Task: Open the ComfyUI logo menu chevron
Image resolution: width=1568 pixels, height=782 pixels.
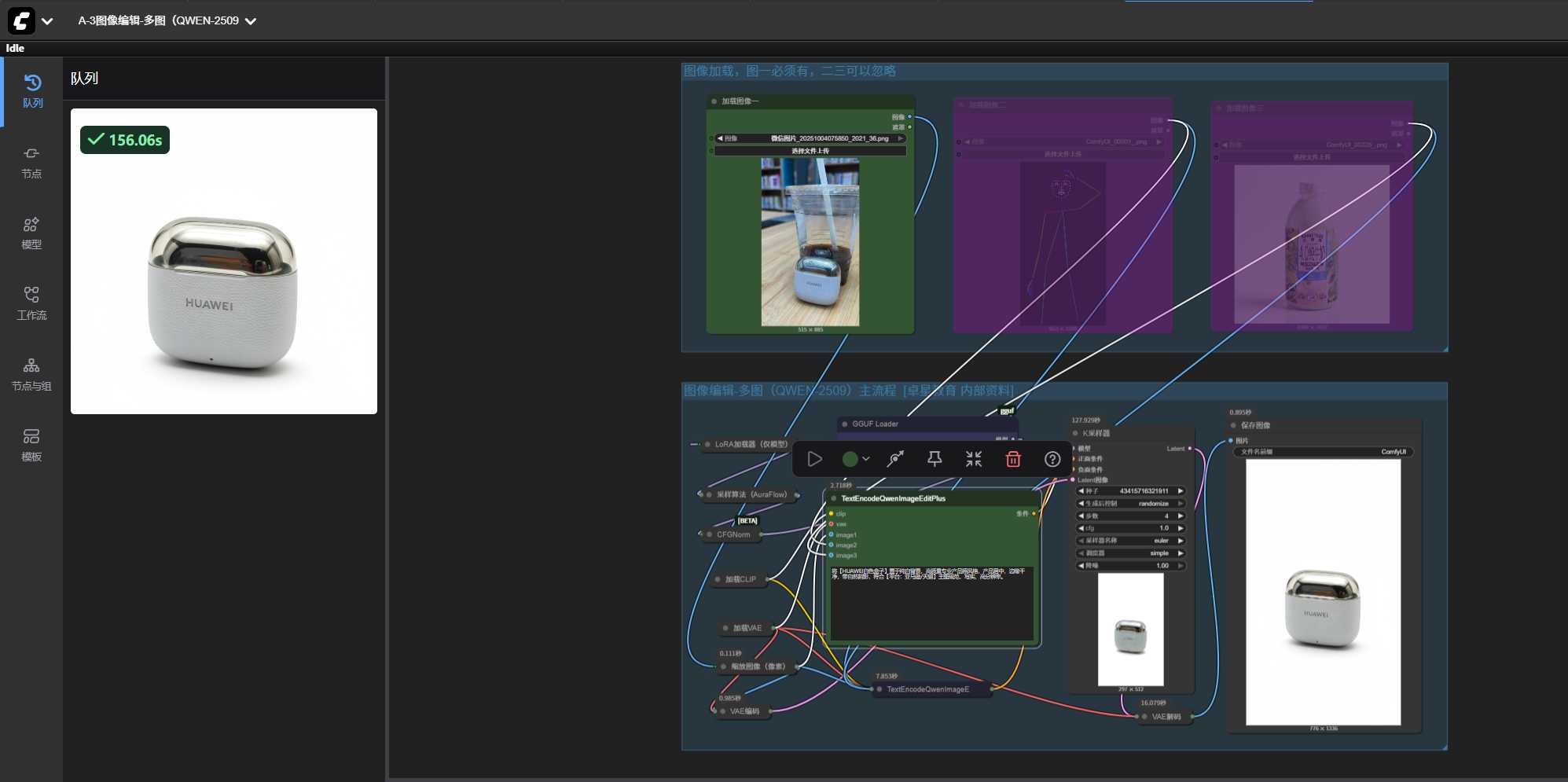Action: coord(47,21)
